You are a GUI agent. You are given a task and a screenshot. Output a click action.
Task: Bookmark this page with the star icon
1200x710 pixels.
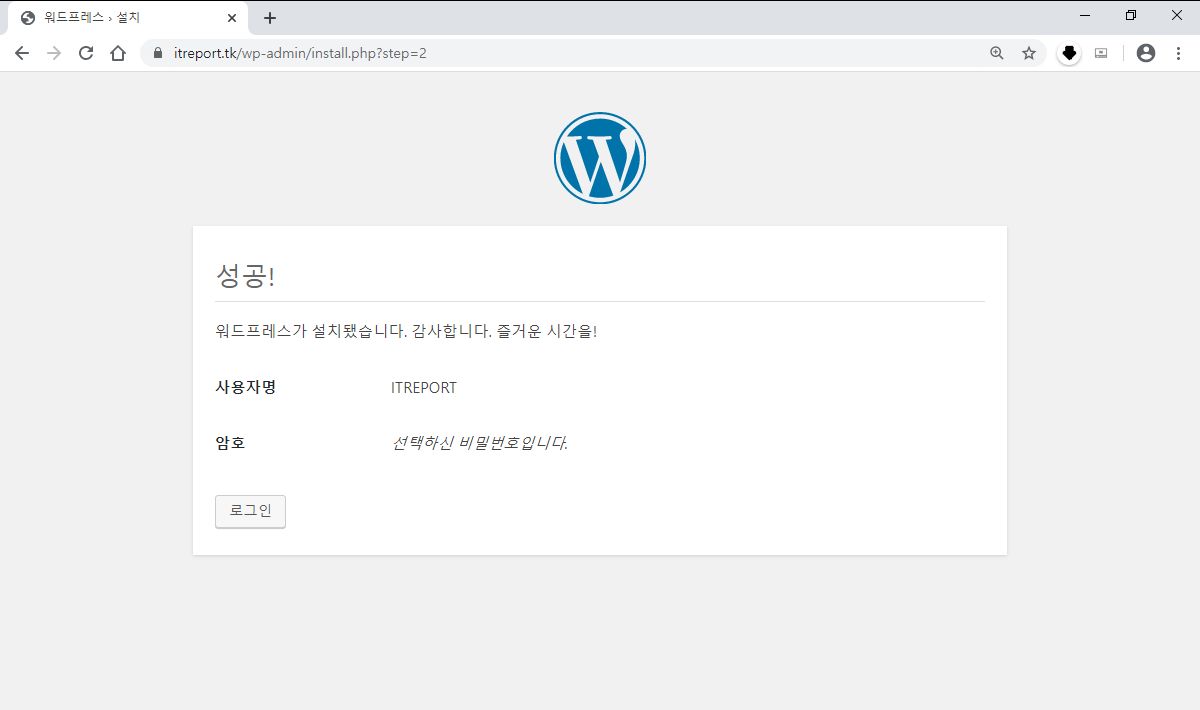click(1029, 53)
